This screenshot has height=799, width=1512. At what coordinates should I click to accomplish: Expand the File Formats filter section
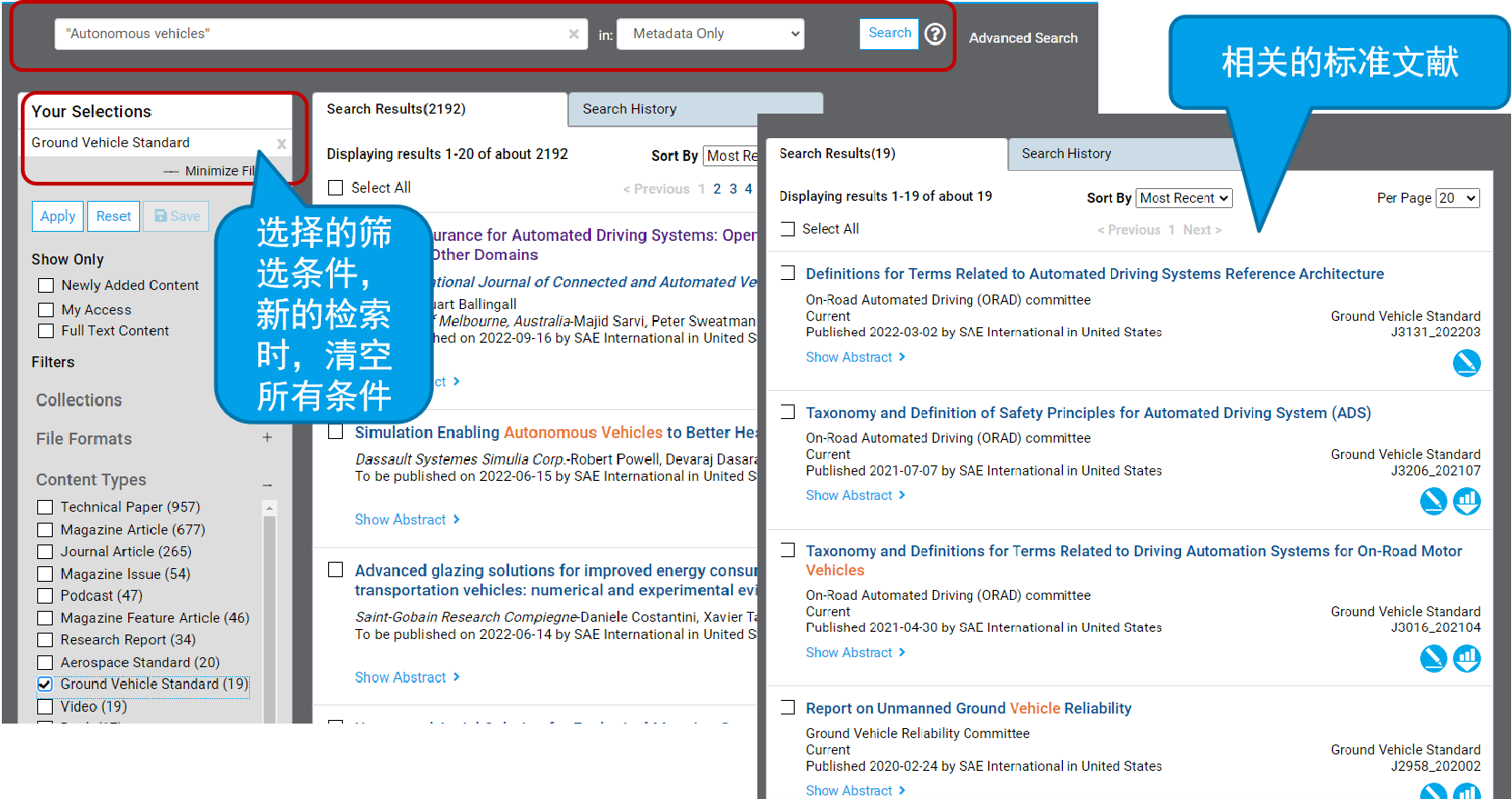tap(267, 438)
